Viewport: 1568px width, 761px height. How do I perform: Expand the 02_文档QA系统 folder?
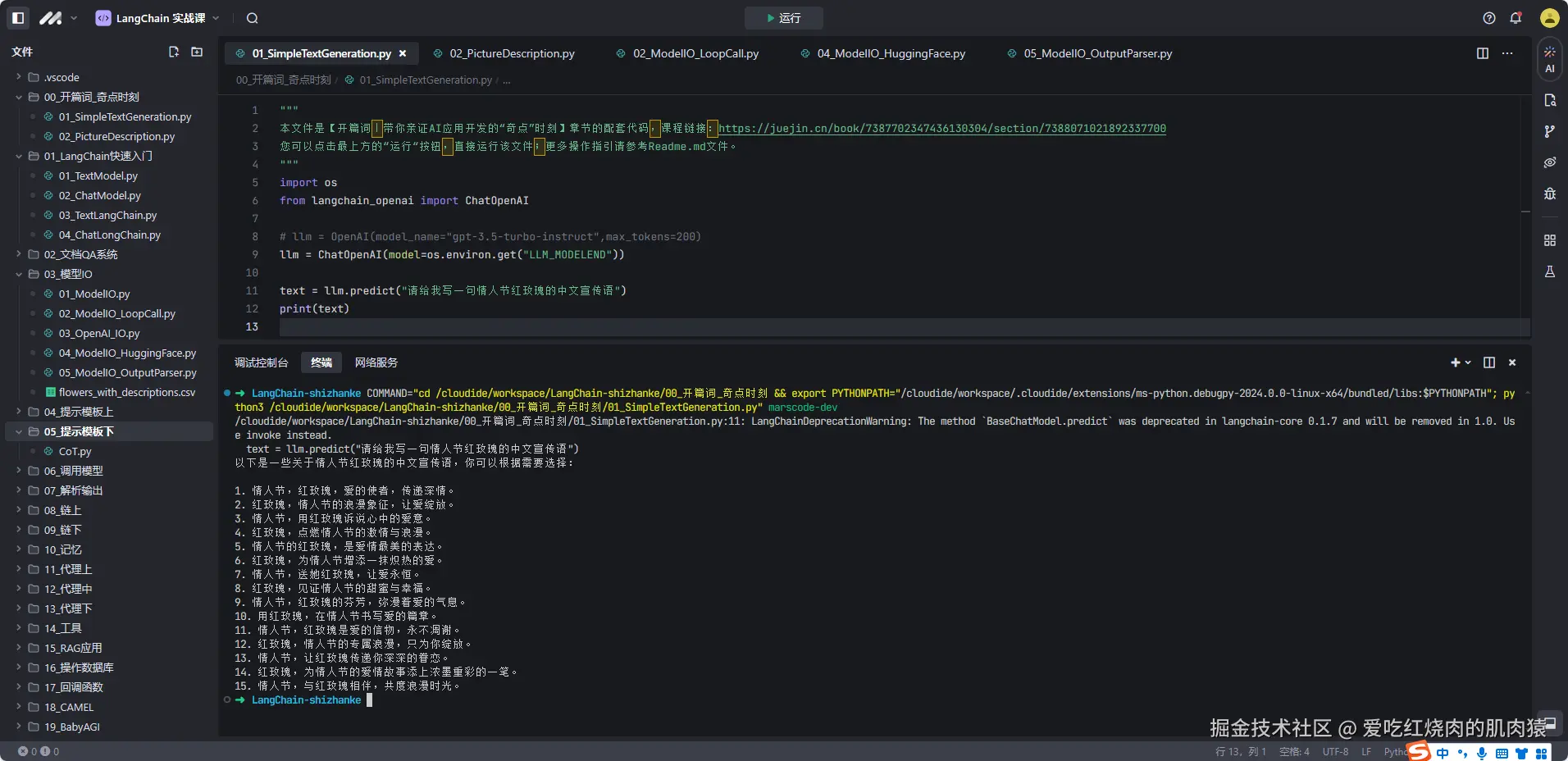pos(80,254)
